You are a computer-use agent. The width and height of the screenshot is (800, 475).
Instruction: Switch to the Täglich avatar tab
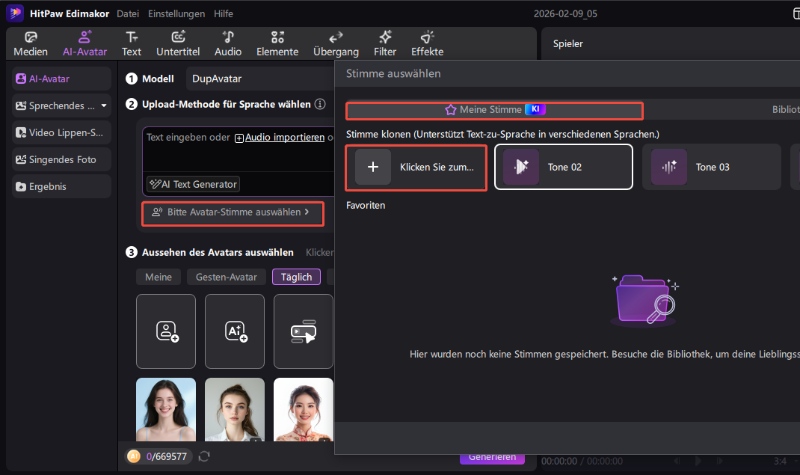click(x=296, y=277)
